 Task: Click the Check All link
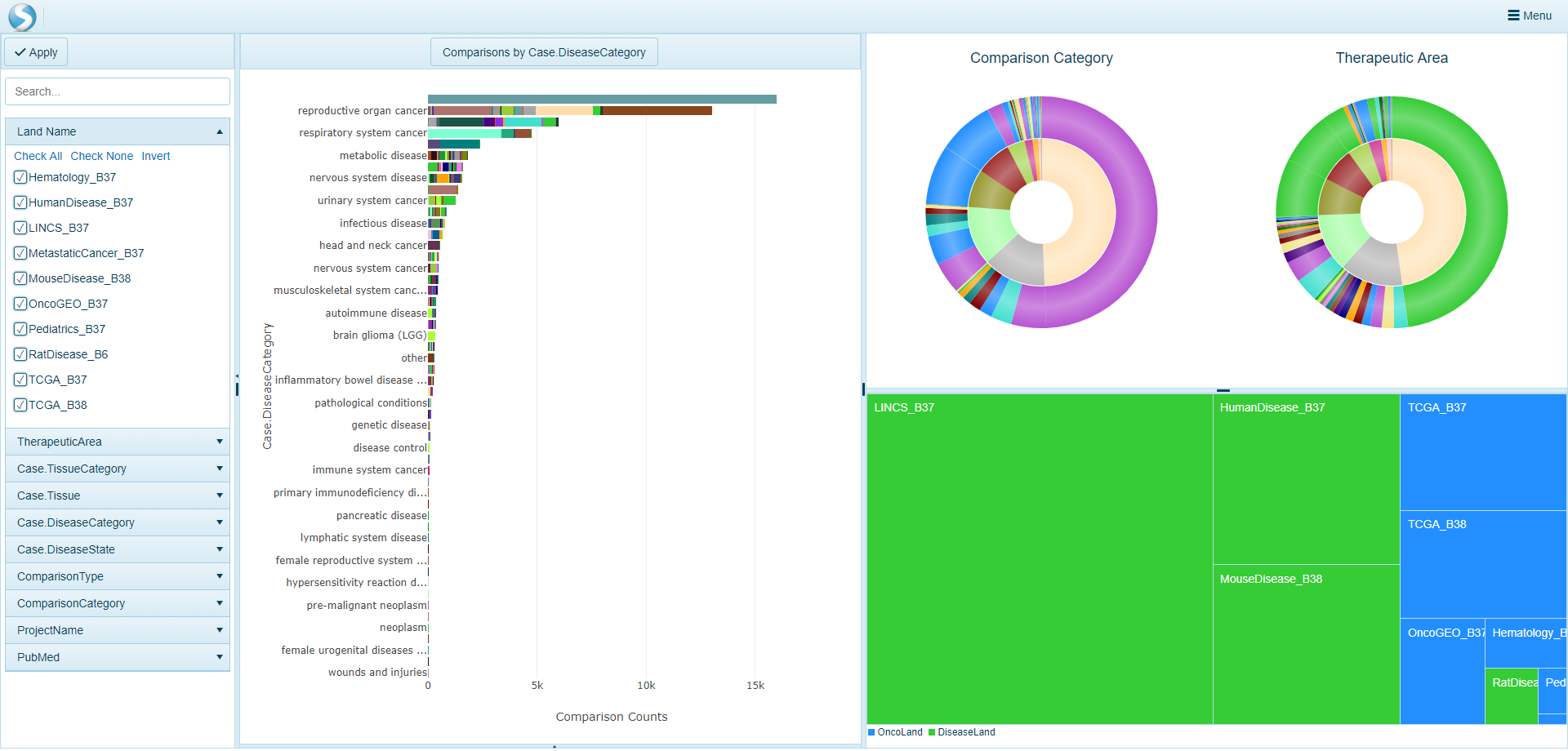[38, 156]
